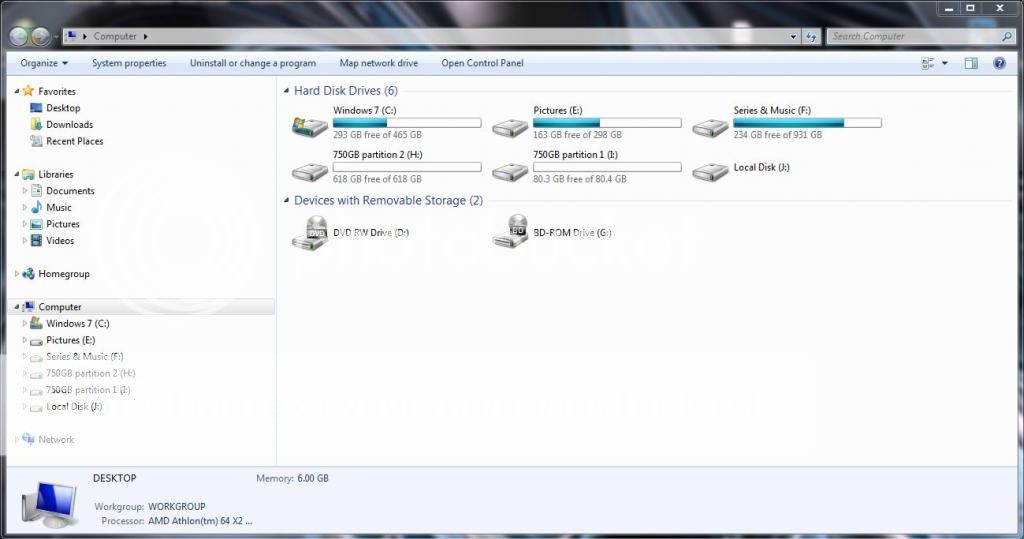Collapse the Libraries tree node
Screen dimensions: 1024x539
[x=16, y=174]
